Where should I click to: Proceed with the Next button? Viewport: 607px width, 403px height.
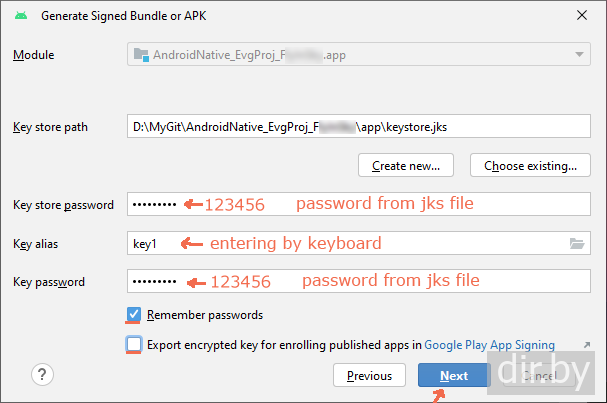(453, 376)
